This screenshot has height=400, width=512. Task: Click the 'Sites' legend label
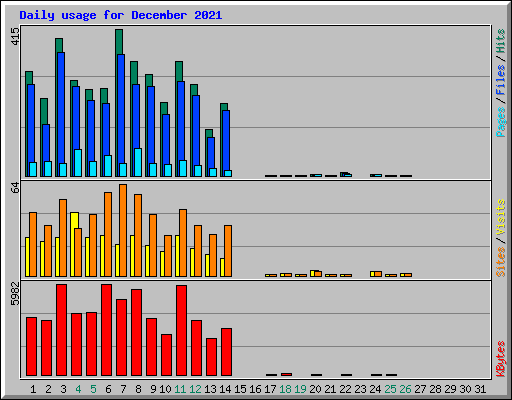click(500, 262)
